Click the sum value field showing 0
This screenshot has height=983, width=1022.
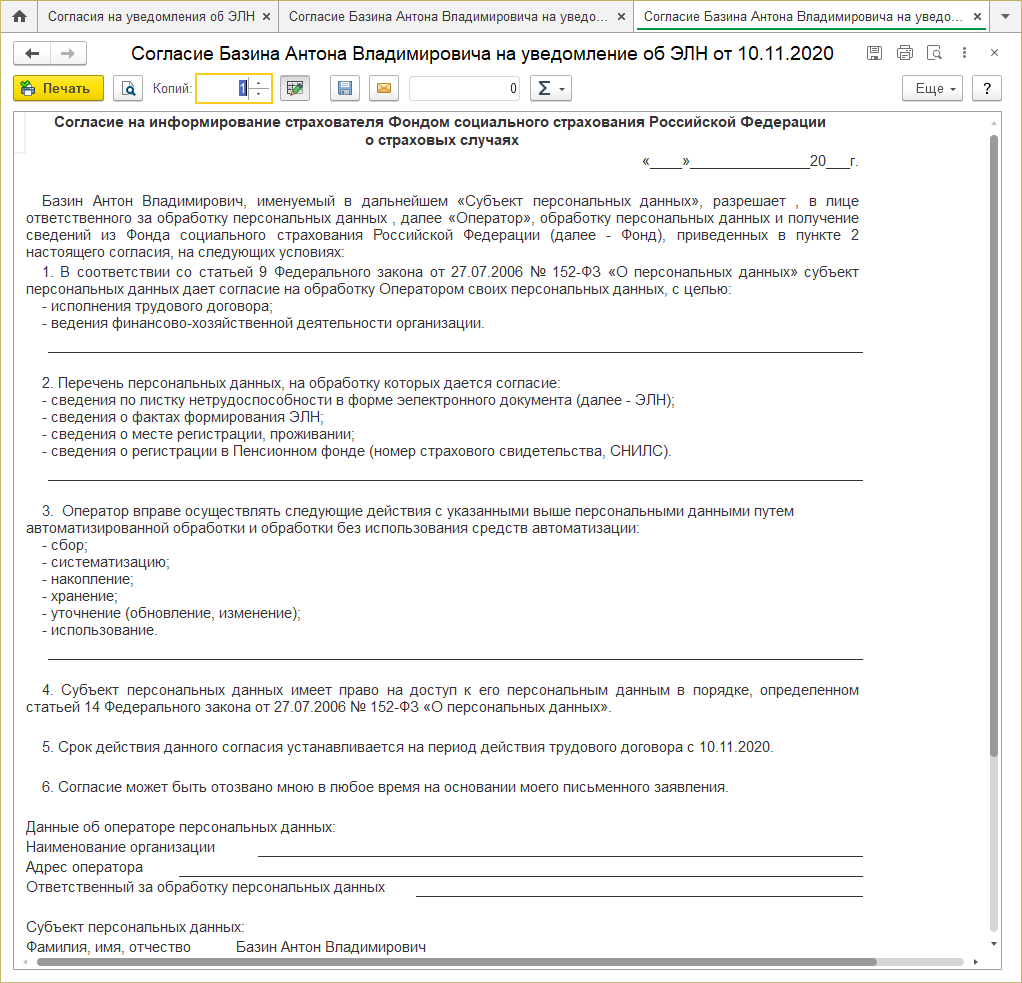coord(464,88)
